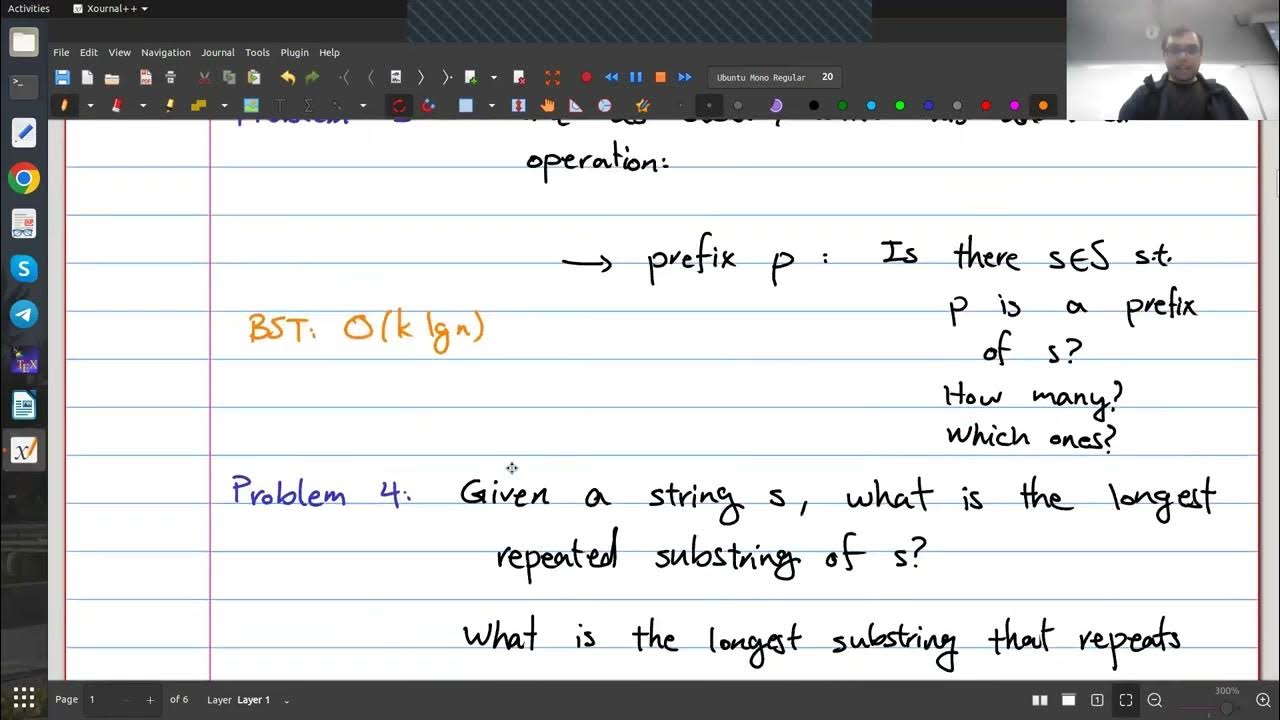Insert a new page after current
Screen dimensions: 1280x720
click(x=471, y=77)
